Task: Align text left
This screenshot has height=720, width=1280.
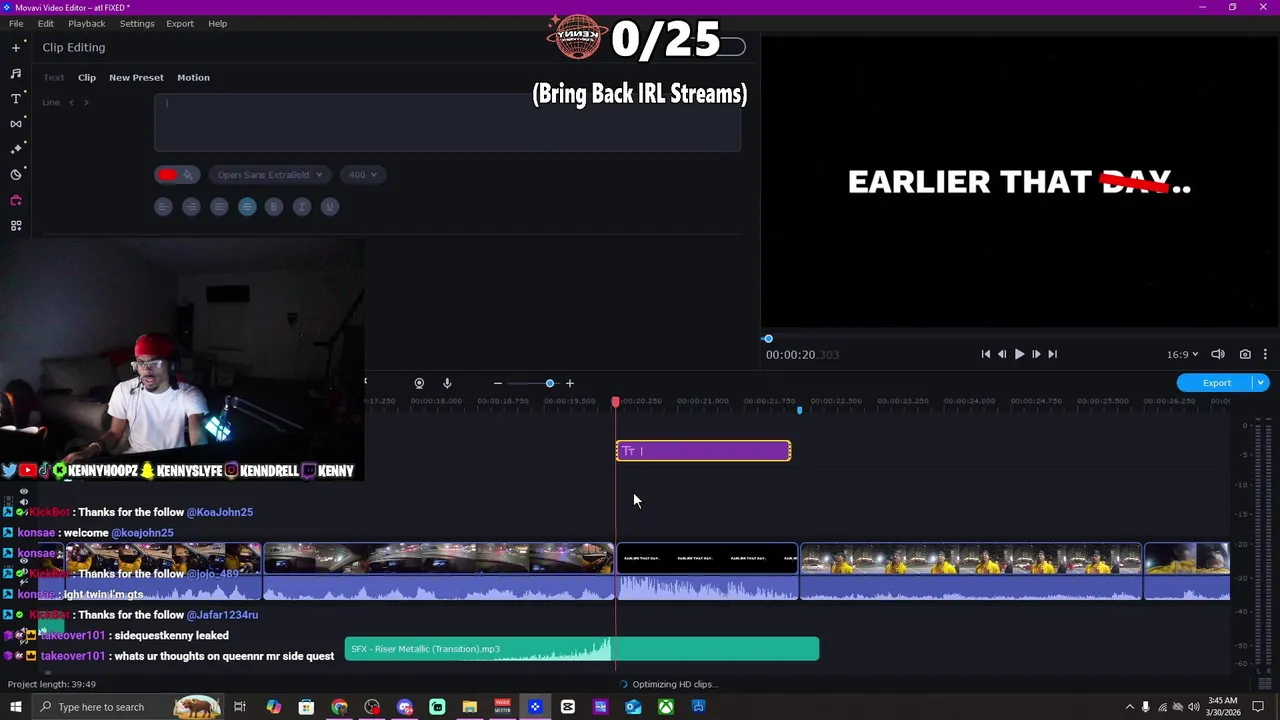Action: pyautogui.click(x=163, y=207)
